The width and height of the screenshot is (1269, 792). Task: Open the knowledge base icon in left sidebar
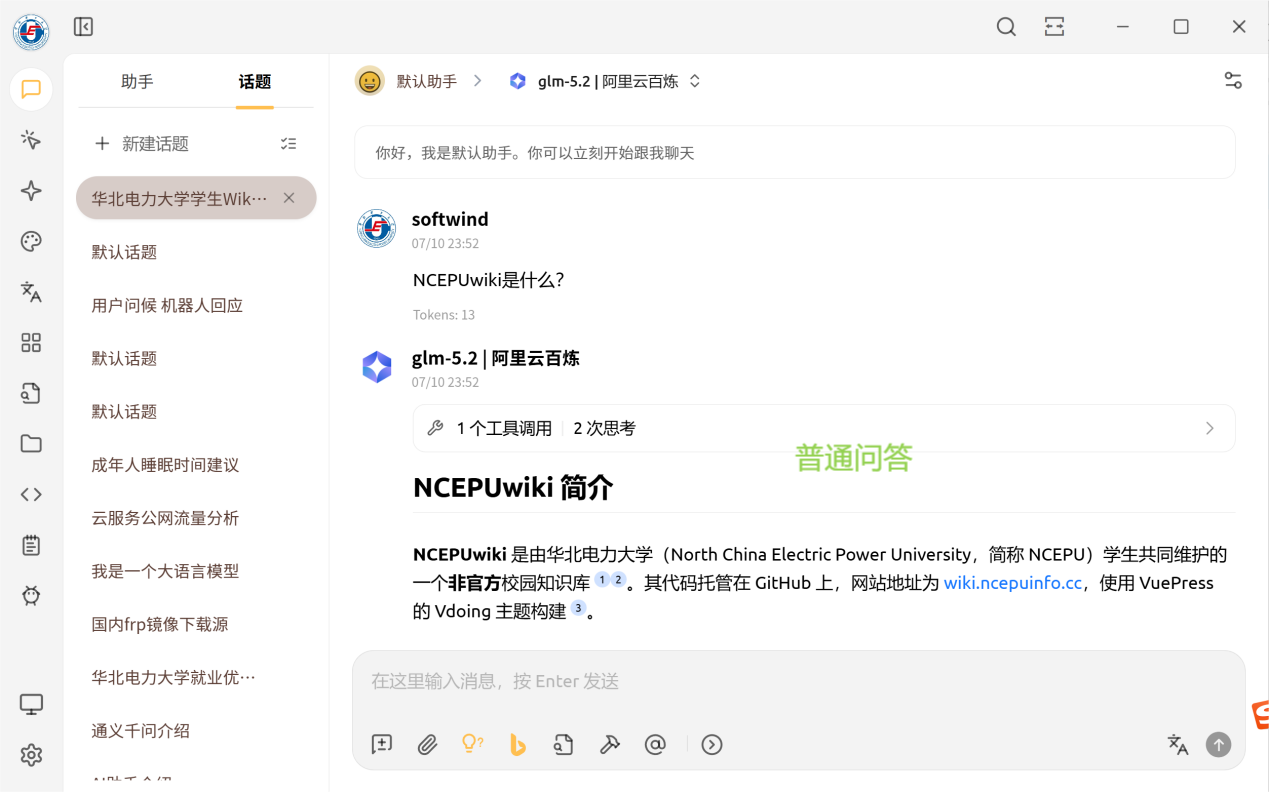point(31,393)
